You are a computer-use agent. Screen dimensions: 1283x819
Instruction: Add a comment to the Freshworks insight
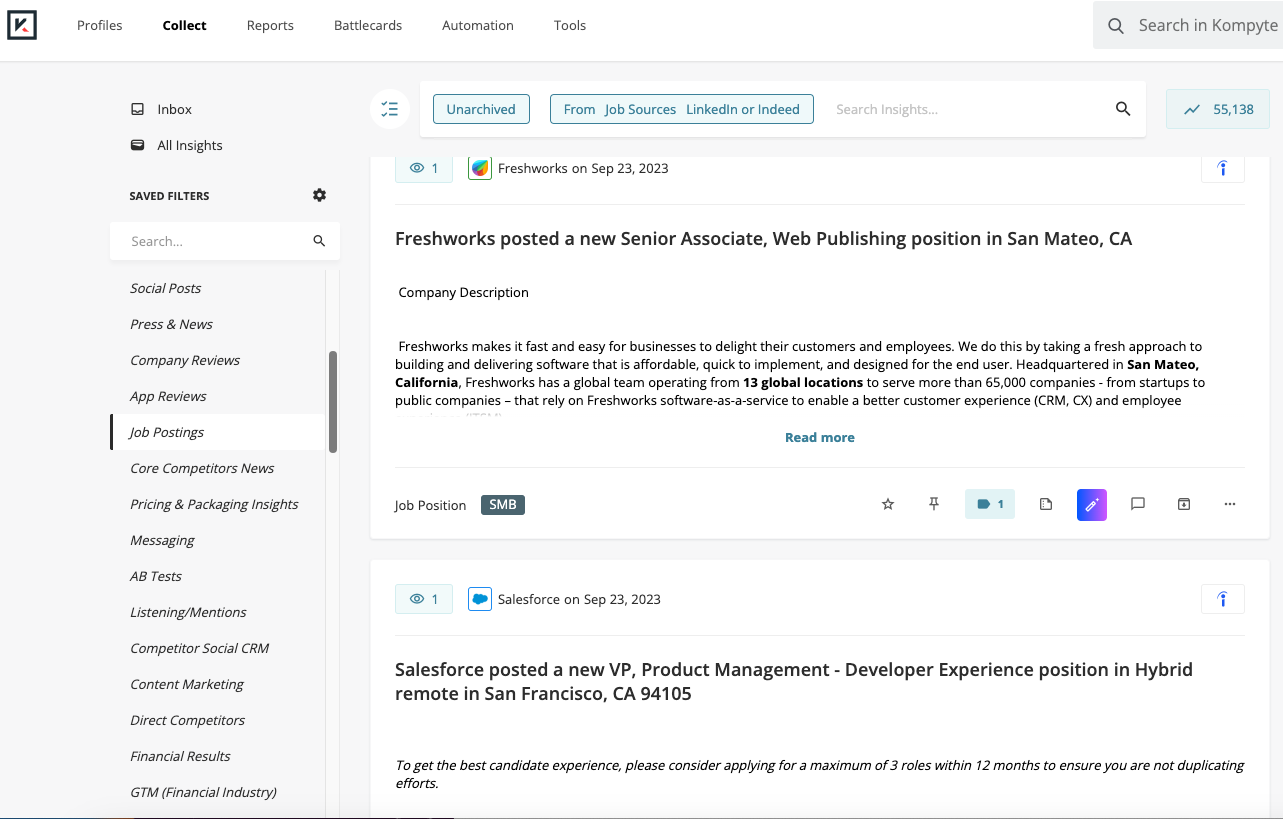[x=1137, y=504]
